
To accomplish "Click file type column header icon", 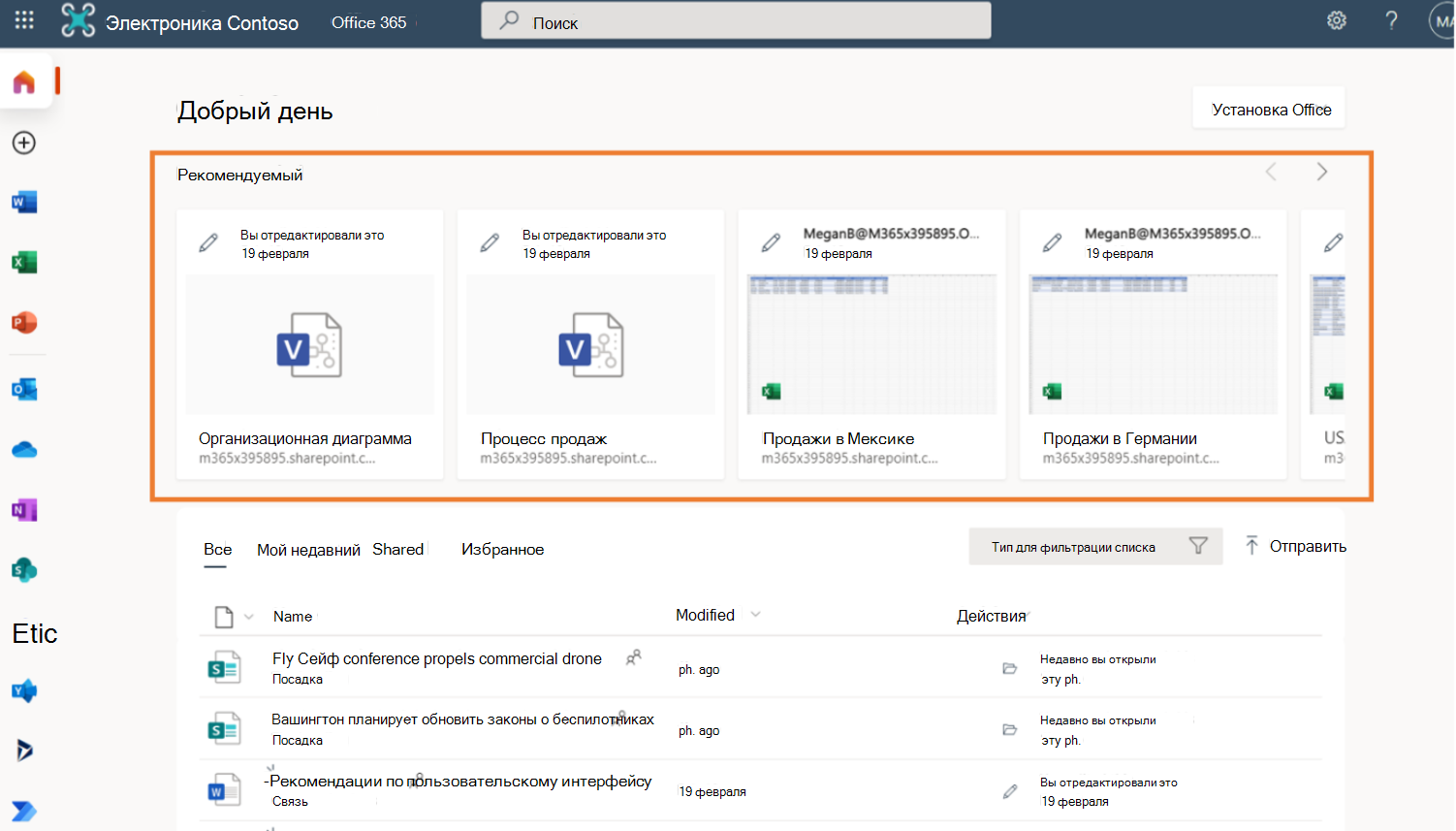I will [224, 617].
